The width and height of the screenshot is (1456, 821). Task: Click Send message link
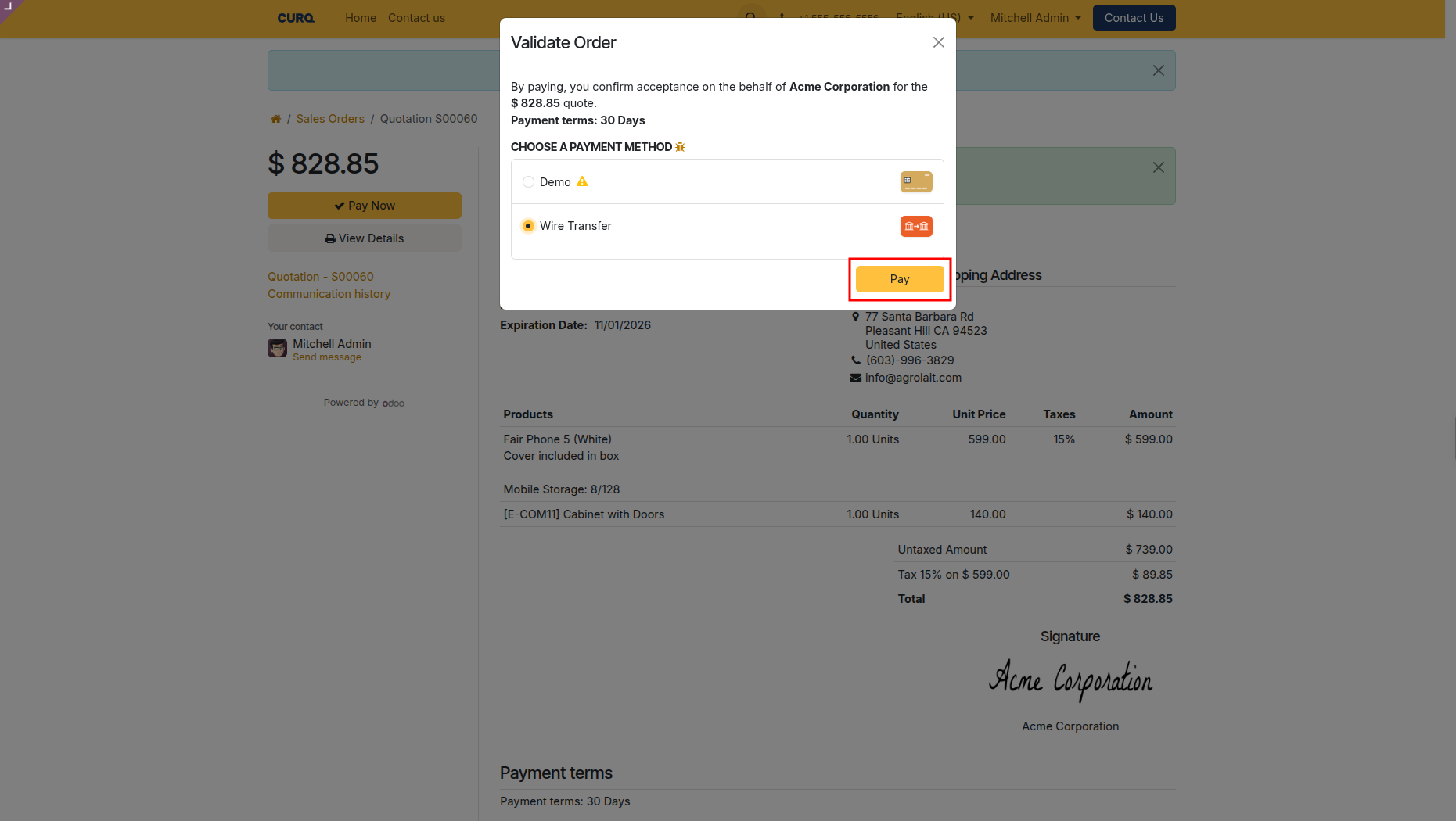pos(327,357)
